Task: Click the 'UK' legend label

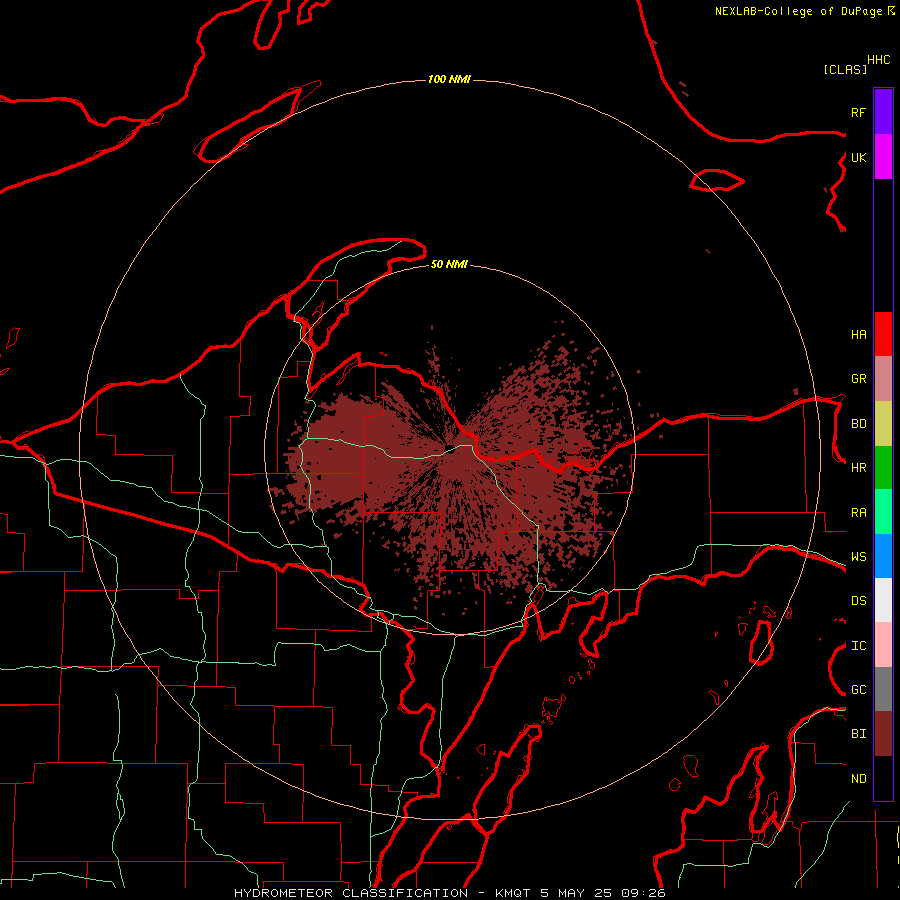Action: pyautogui.click(x=858, y=157)
